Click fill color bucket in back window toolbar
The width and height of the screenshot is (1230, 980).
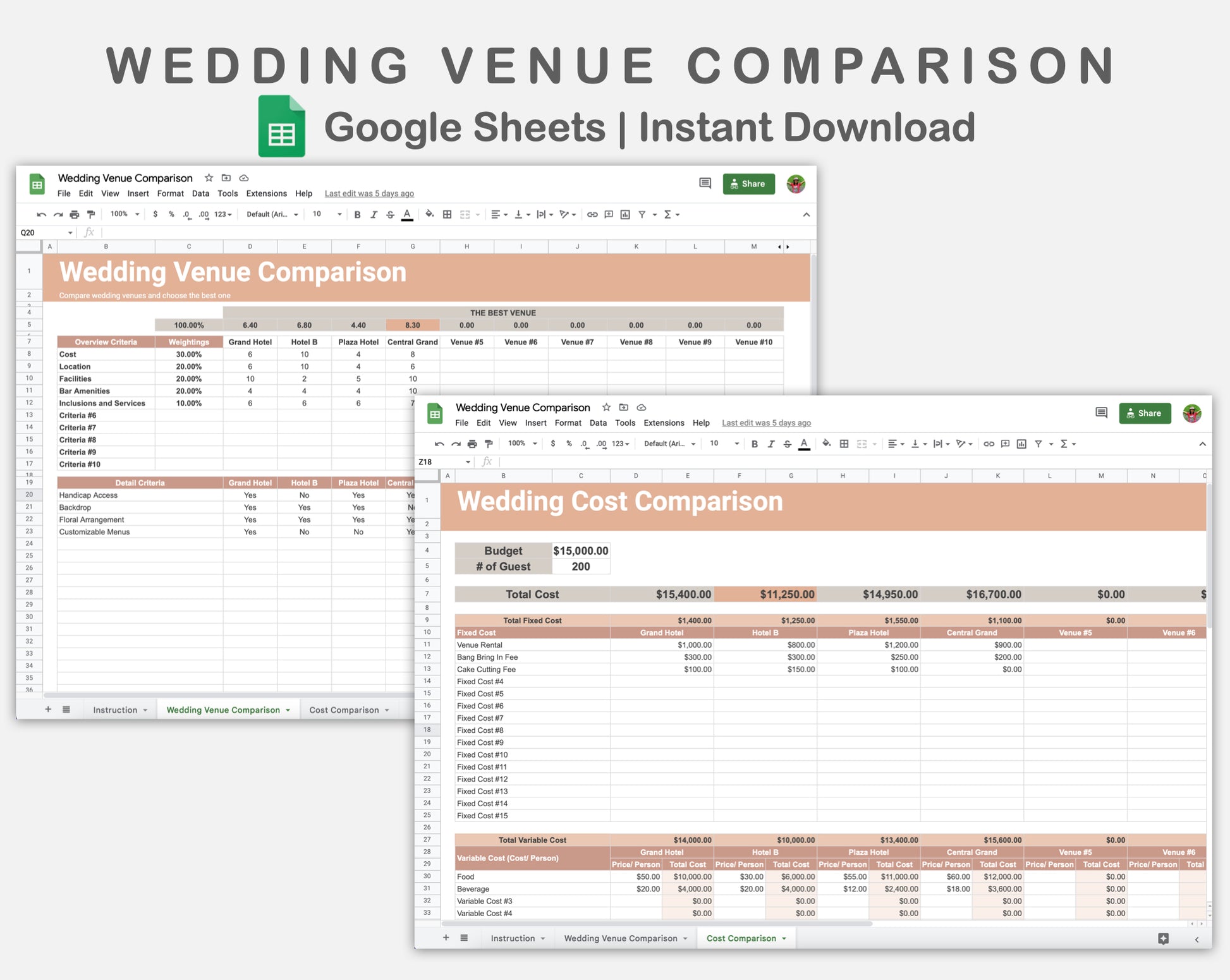pyautogui.click(x=429, y=214)
